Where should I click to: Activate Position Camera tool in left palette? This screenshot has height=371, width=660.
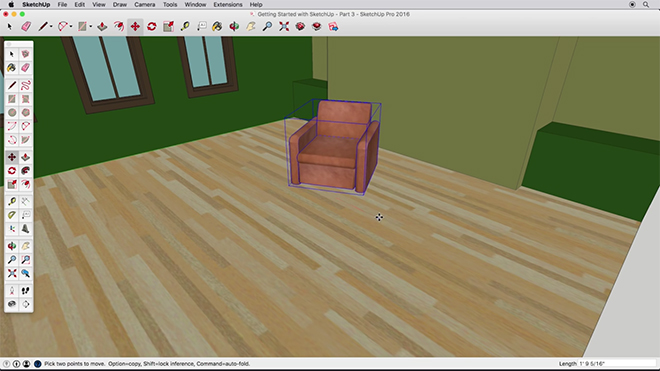point(12,291)
